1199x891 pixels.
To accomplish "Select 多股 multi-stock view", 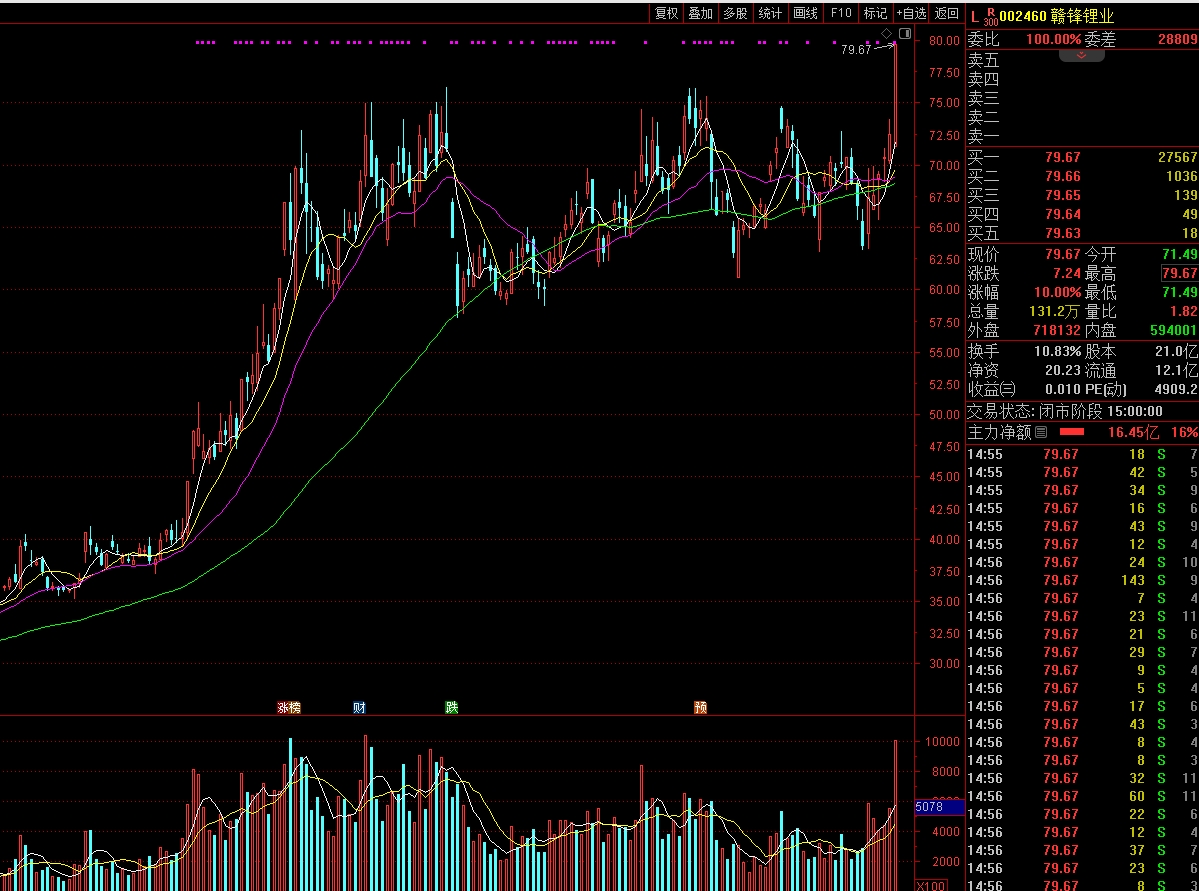I will pos(735,13).
